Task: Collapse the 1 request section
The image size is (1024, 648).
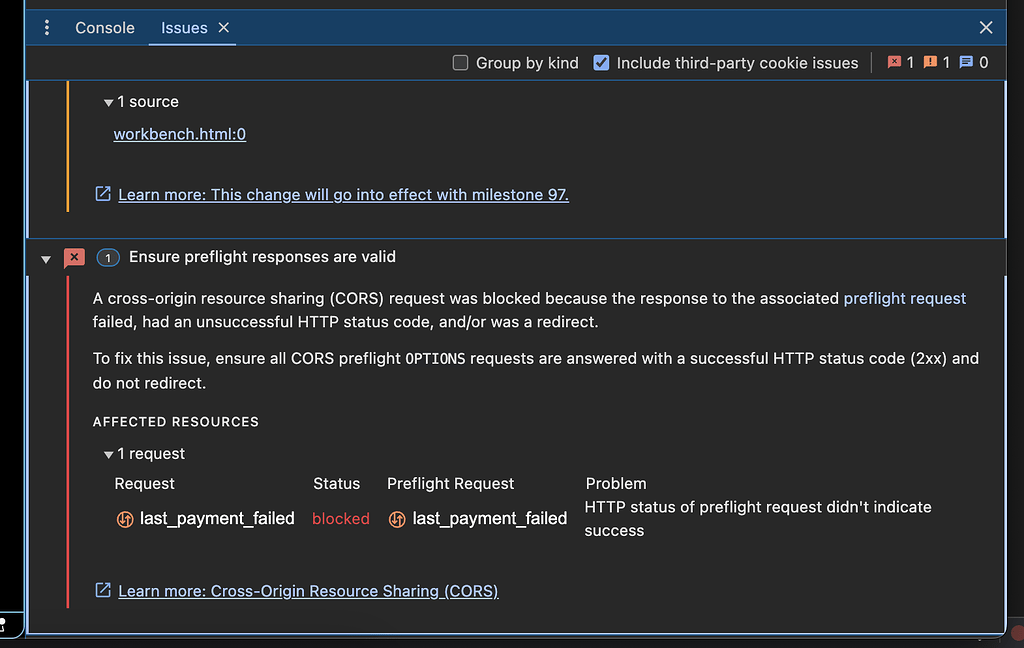Action: (108, 453)
